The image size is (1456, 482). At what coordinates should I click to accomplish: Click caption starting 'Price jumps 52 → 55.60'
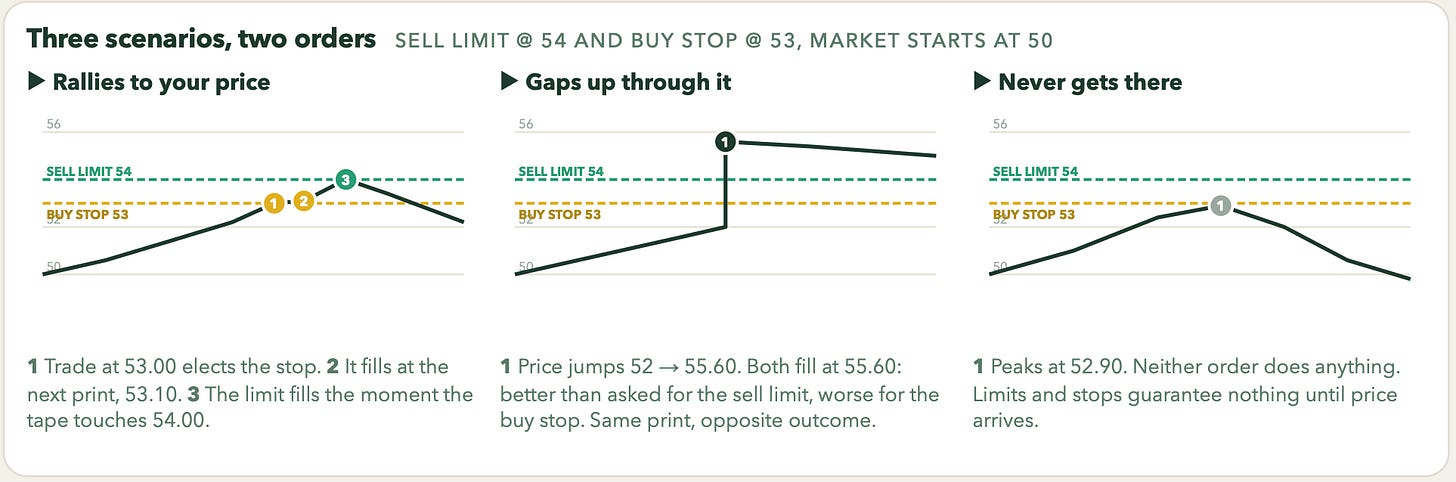720,394
